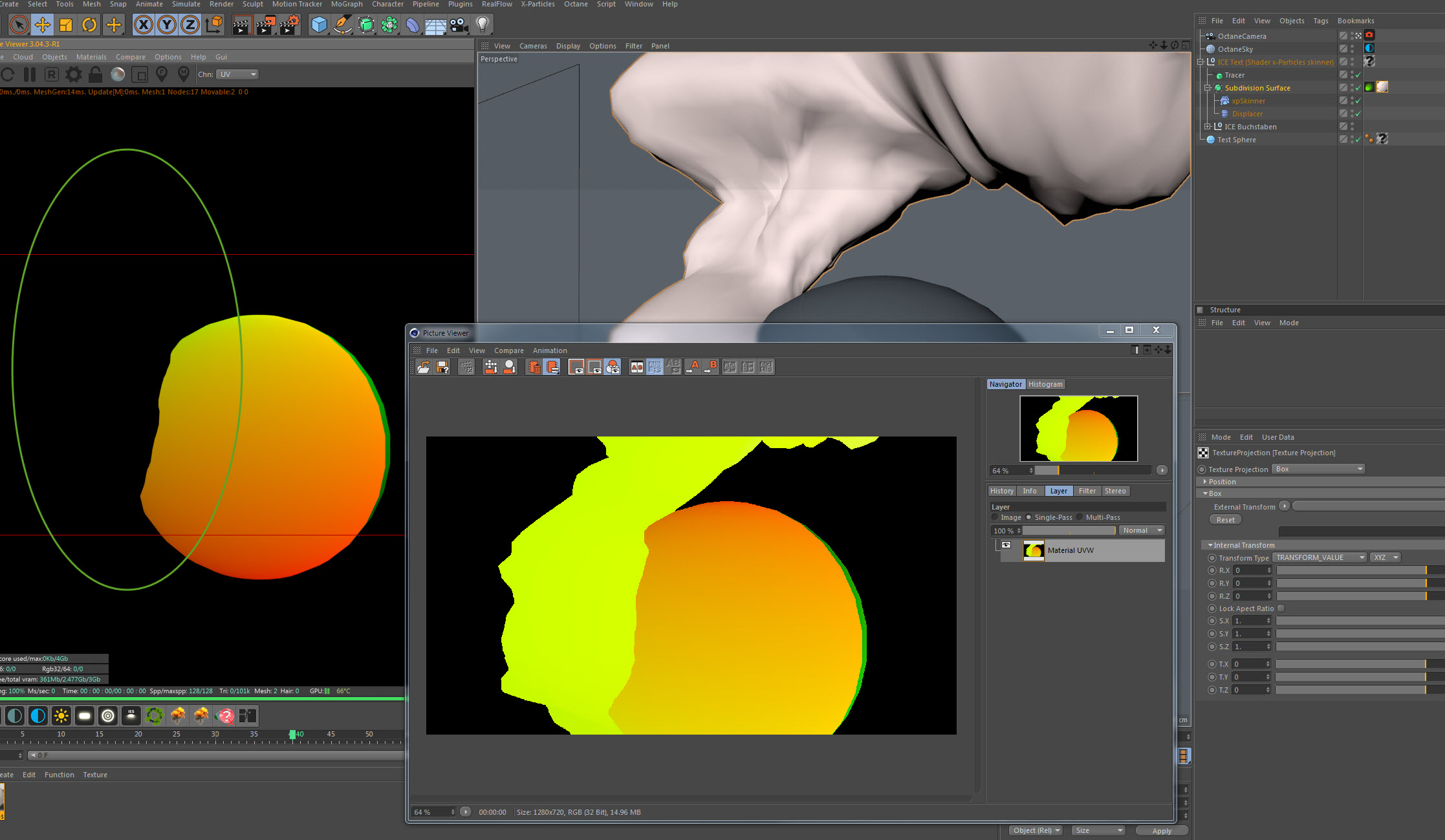The image size is (1445, 840).
Task: Switch to the Histogram tab
Action: (1045, 384)
